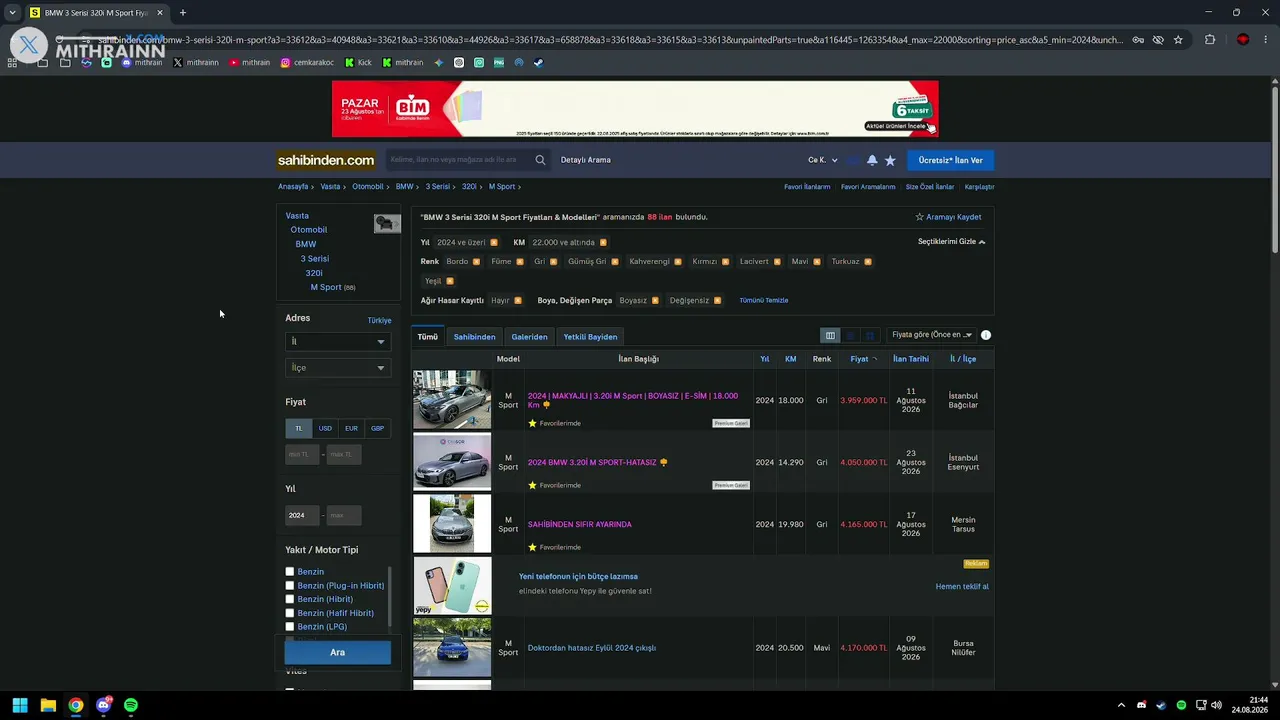Click the Ara search button
The image size is (1280, 720).
[337, 653]
